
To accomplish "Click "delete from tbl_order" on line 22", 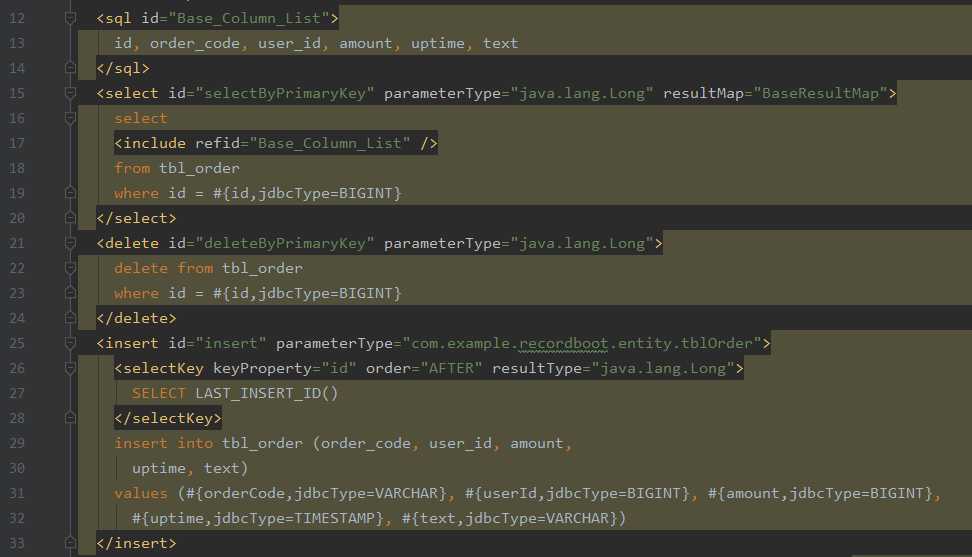I will (x=208, y=268).
